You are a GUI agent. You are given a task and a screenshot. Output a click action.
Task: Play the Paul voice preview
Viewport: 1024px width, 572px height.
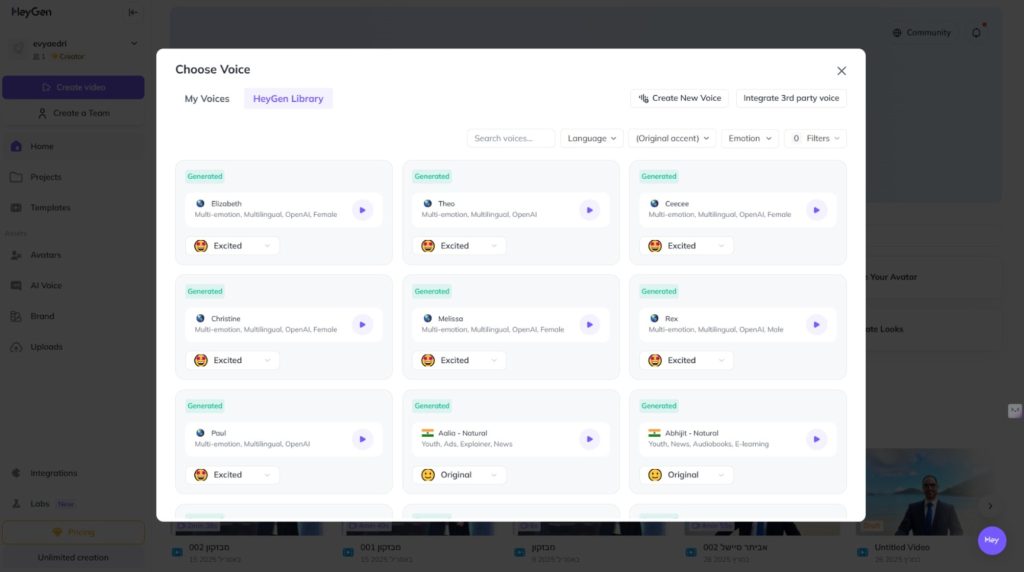pos(362,439)
